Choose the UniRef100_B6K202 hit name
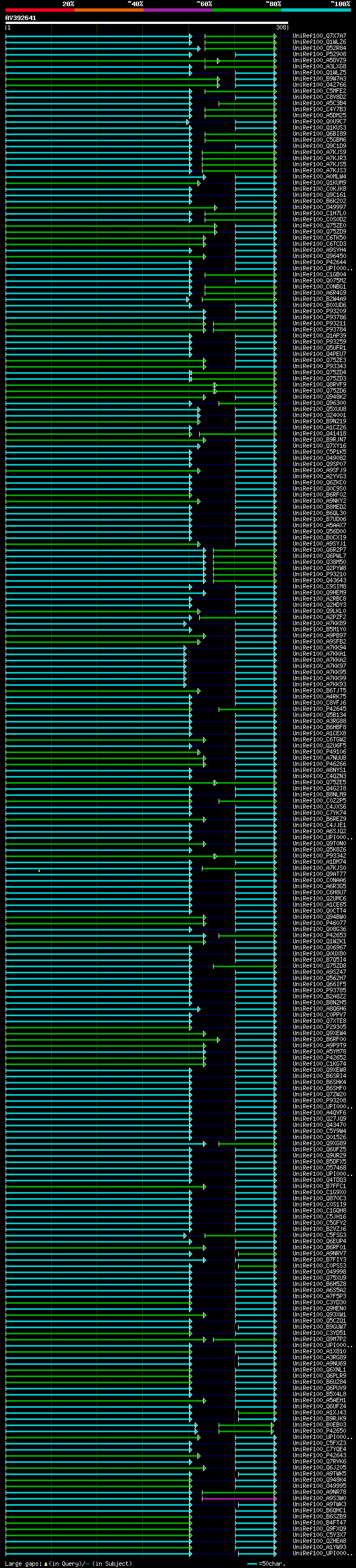The width and height of the screenshot is (356, 1568). 319,201
